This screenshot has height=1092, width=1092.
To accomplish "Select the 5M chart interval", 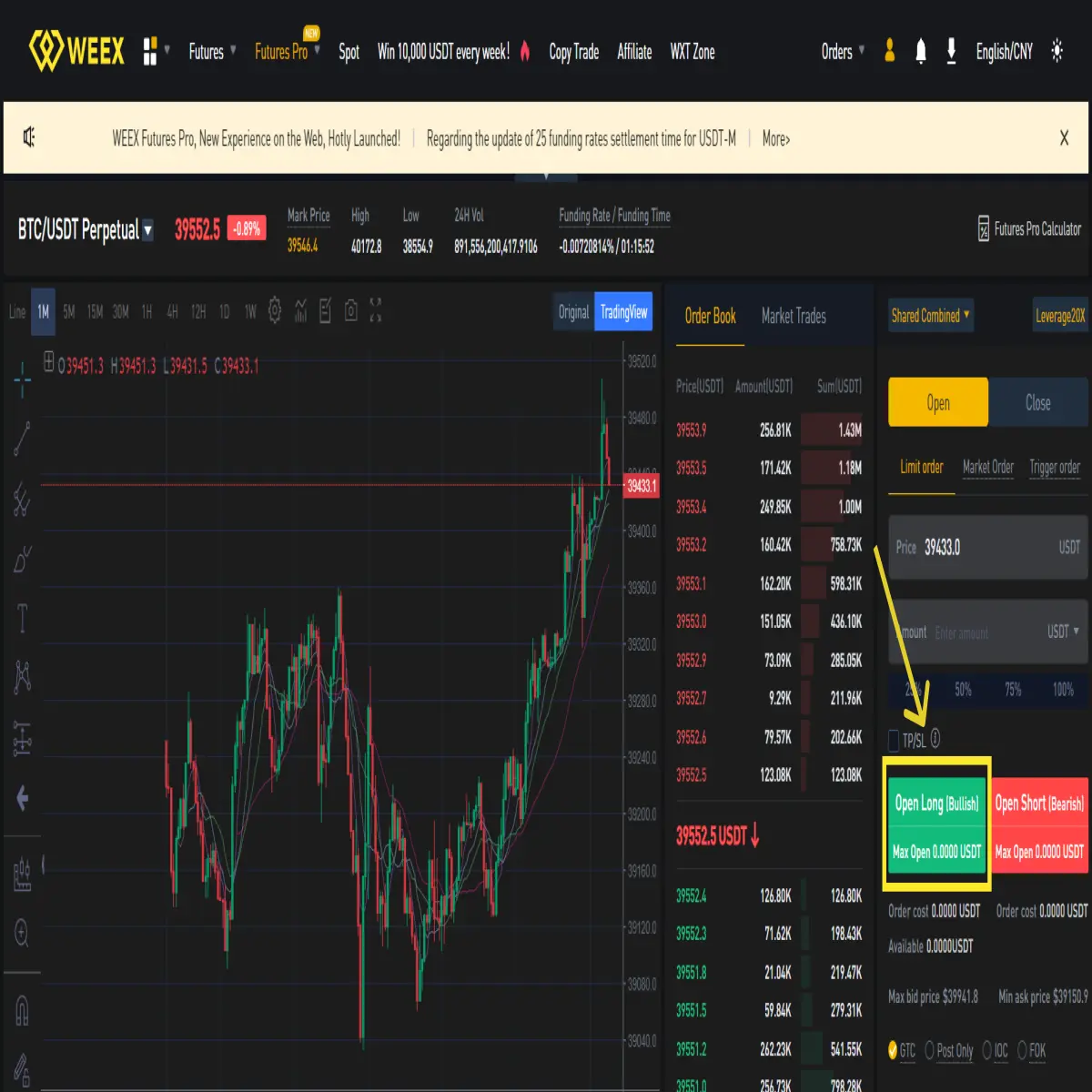I will [x=69, y=311].
